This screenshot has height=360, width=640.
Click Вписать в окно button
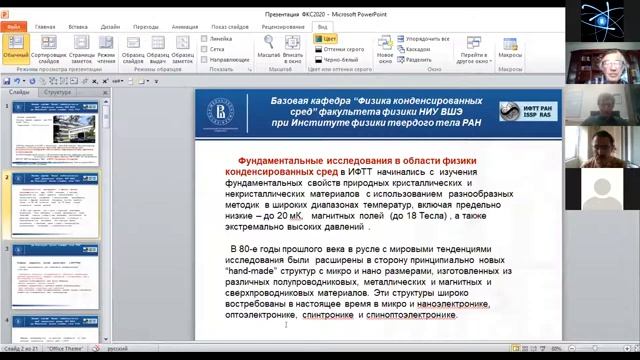[293, 49]
